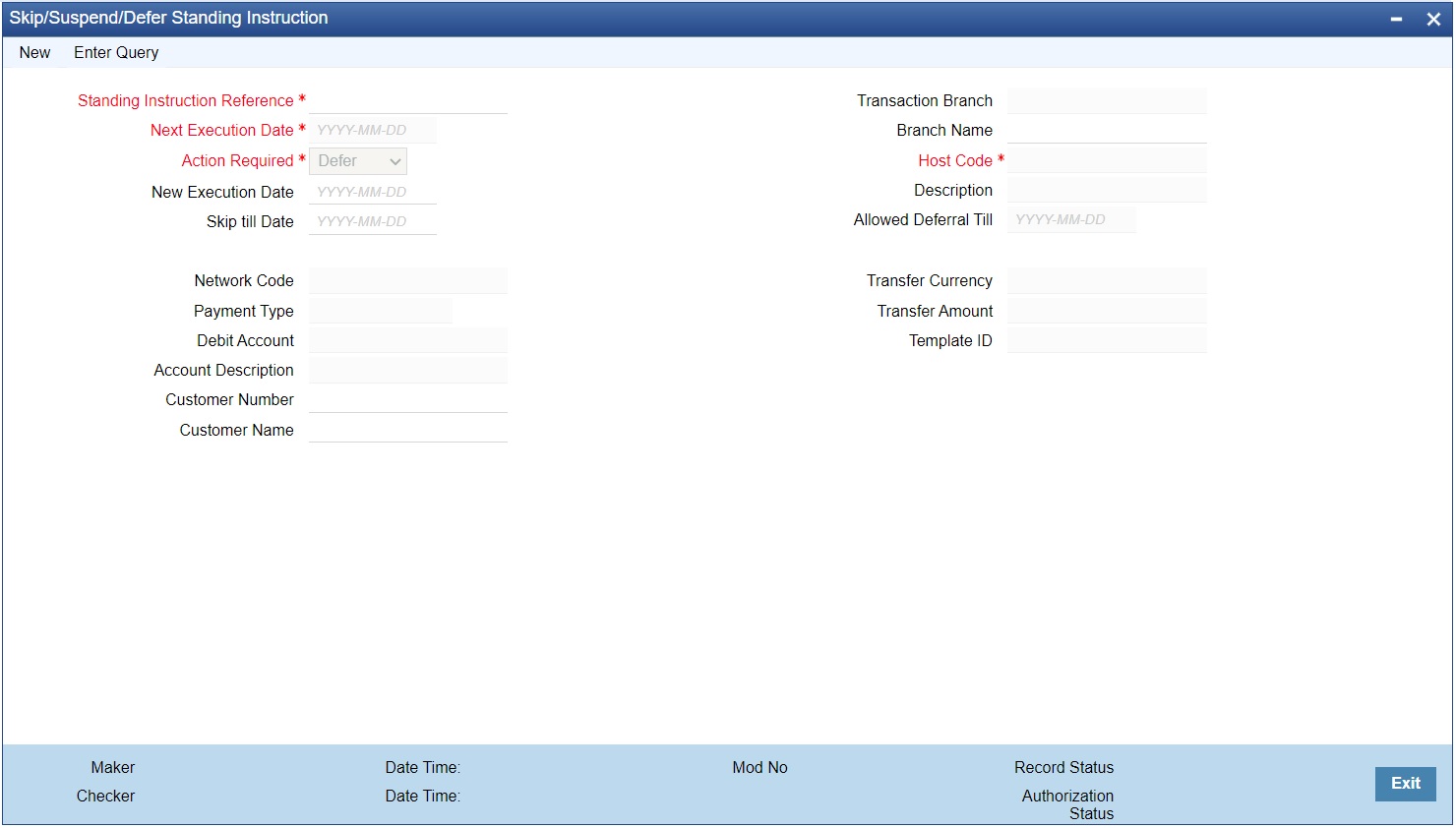Image resolution: width=1456 pixels, height=828 pixels.
Task: Click the Skip till Date field
Action: [373, 222]
